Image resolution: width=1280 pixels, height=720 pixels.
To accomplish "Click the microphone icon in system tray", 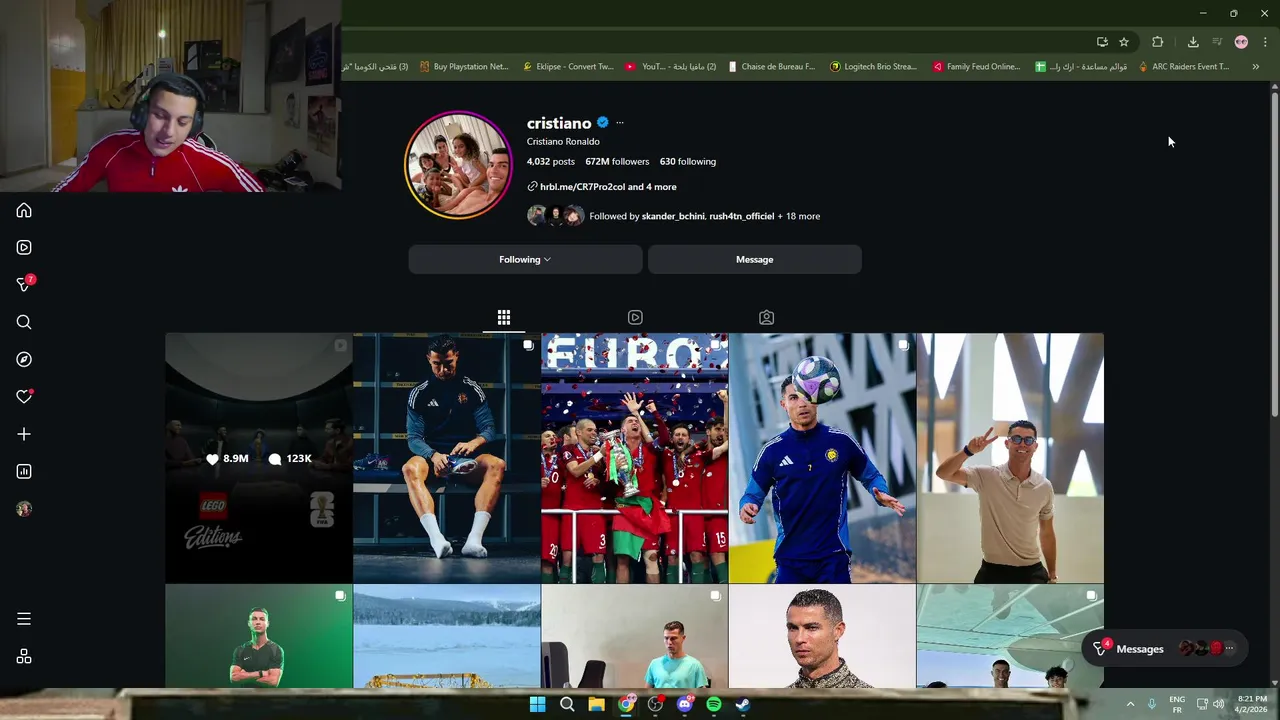I will 1152,704.
